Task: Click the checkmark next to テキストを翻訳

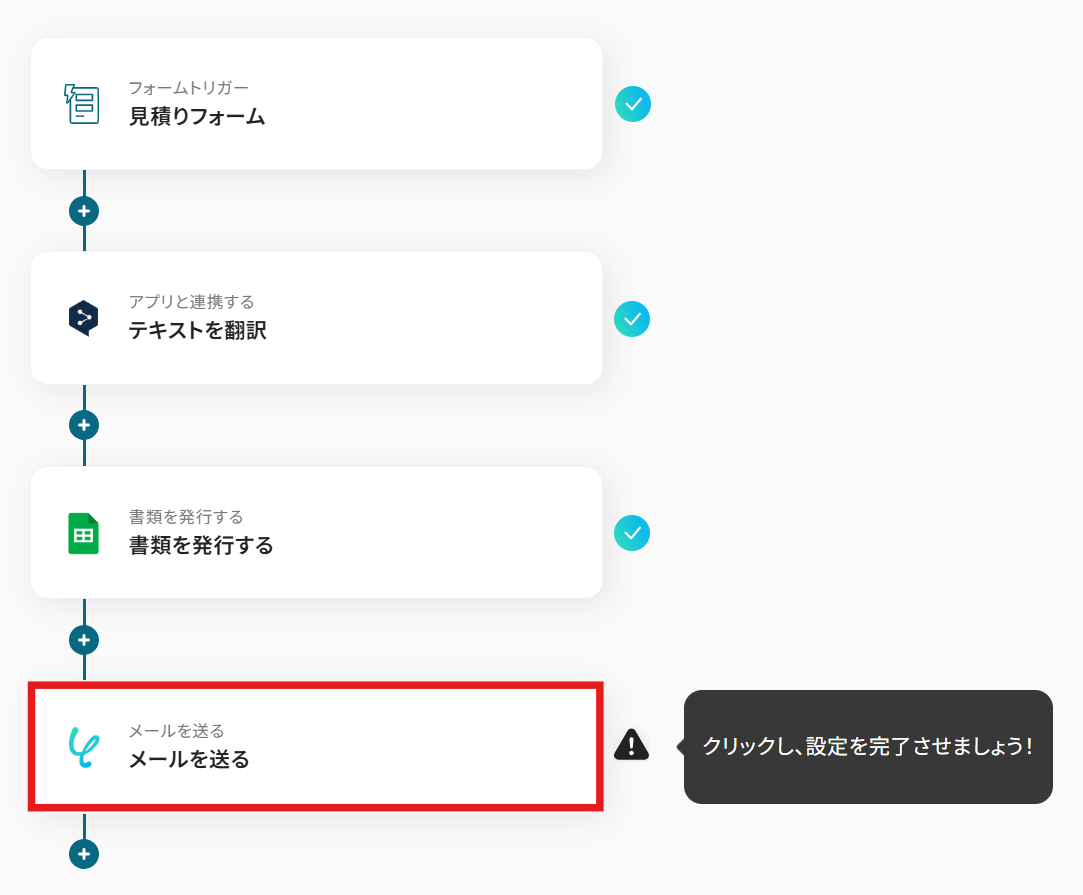Action: tap(632, 319)
